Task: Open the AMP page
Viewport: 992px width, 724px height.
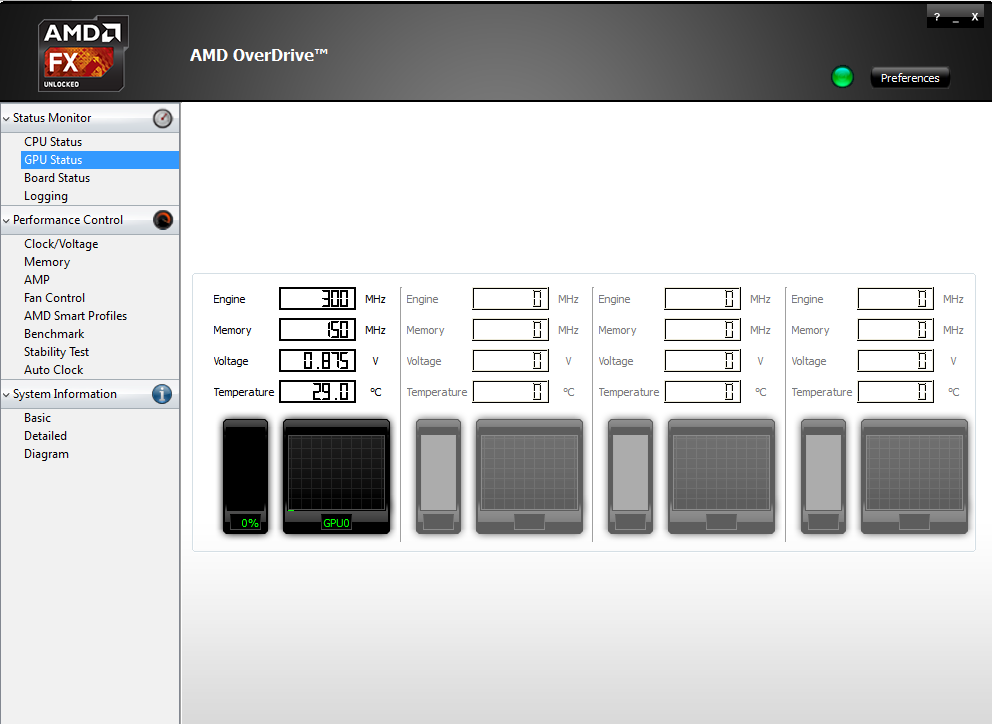Action: pos(37,280)
